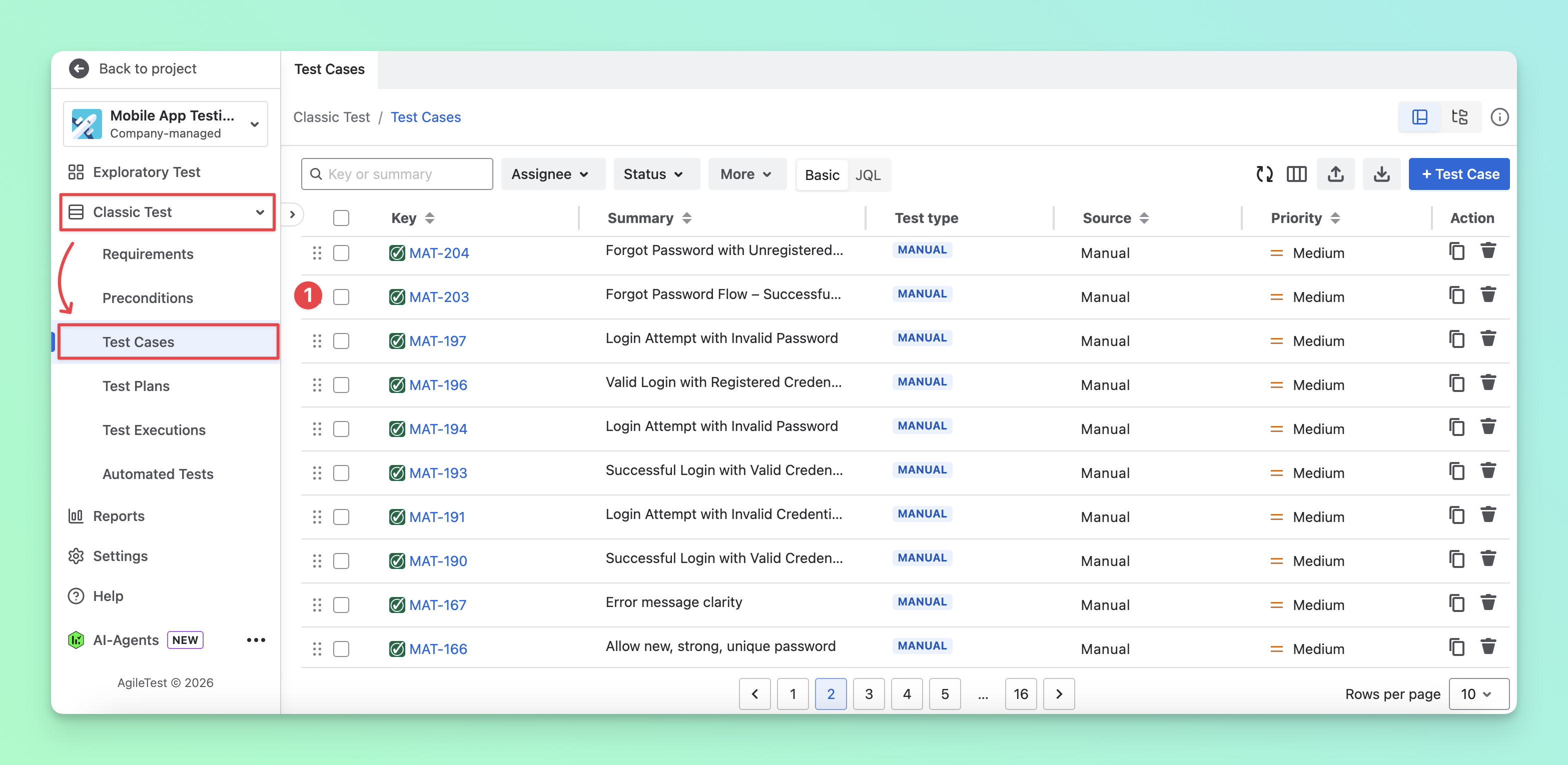Viewport: 1568px width, 765px height.
Task: Tick the select-all header checkbox
Action: point(341,217)
